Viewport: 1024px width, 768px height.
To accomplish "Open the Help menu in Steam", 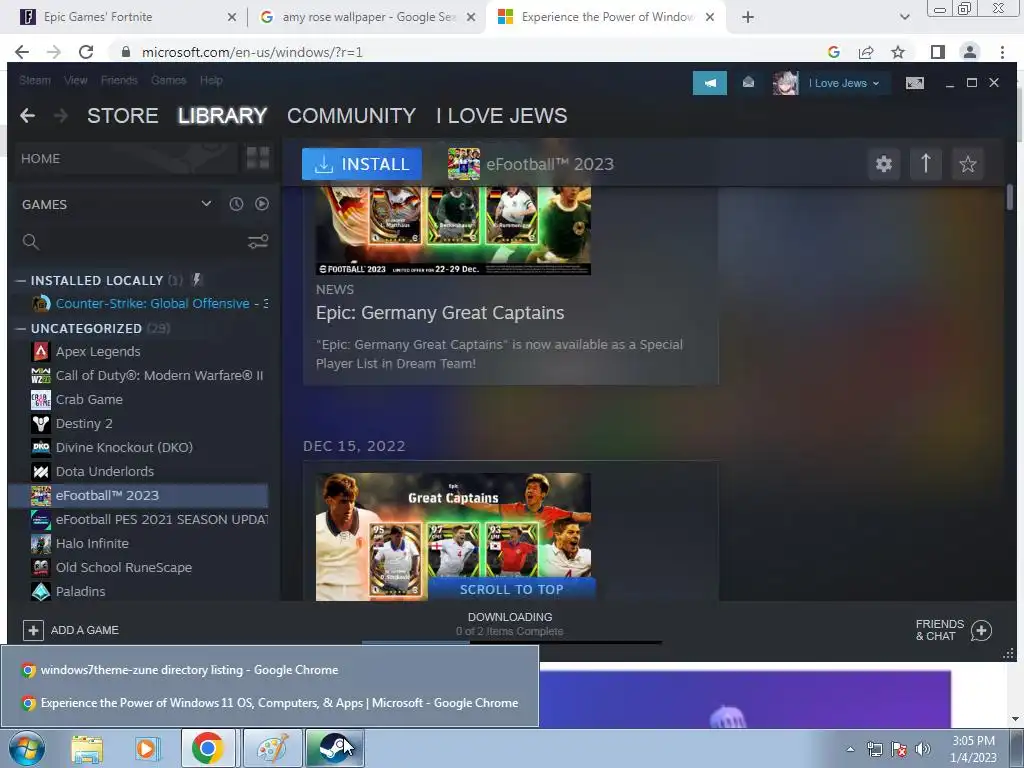I will coord(211,80).
